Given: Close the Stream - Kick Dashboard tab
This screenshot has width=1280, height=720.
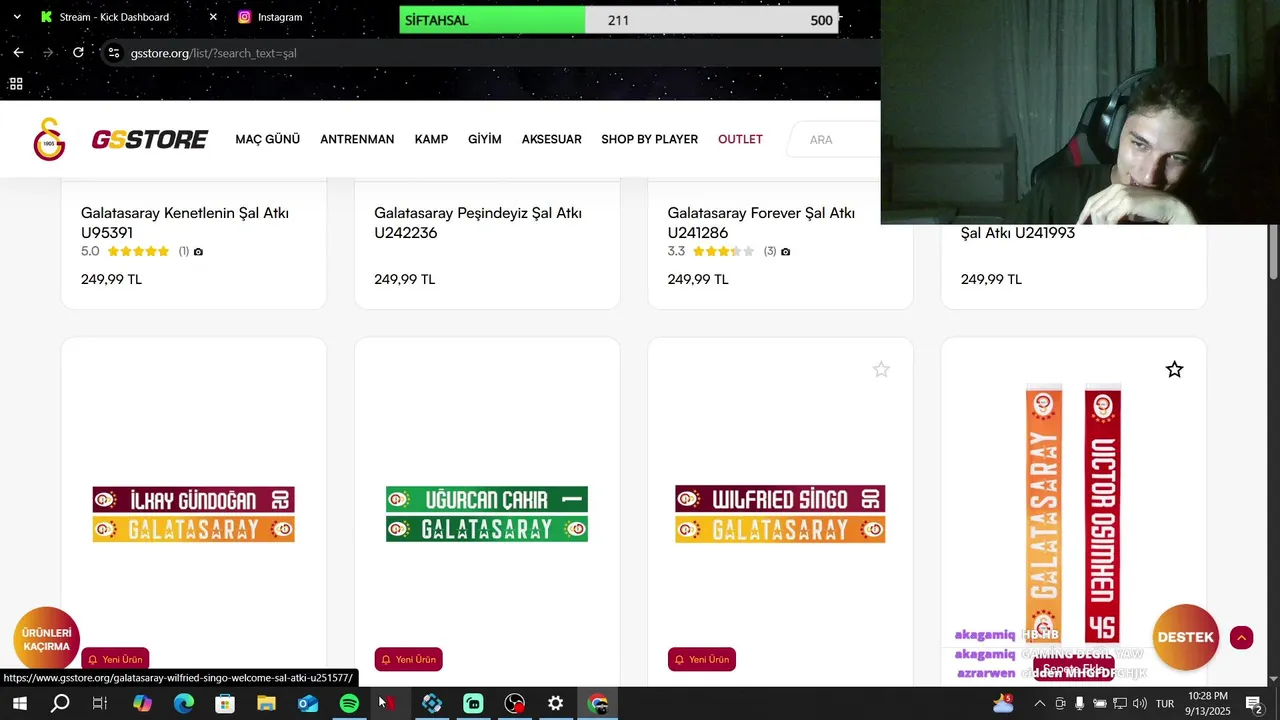Looking at the screenshot, I should 213,17.
